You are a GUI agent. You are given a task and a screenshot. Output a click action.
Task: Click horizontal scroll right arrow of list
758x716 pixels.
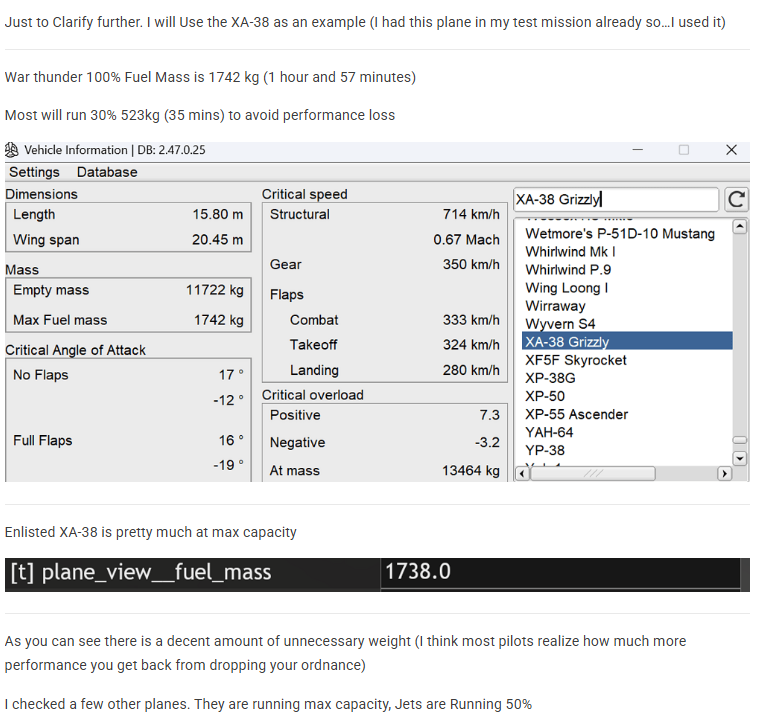(724, 474)
